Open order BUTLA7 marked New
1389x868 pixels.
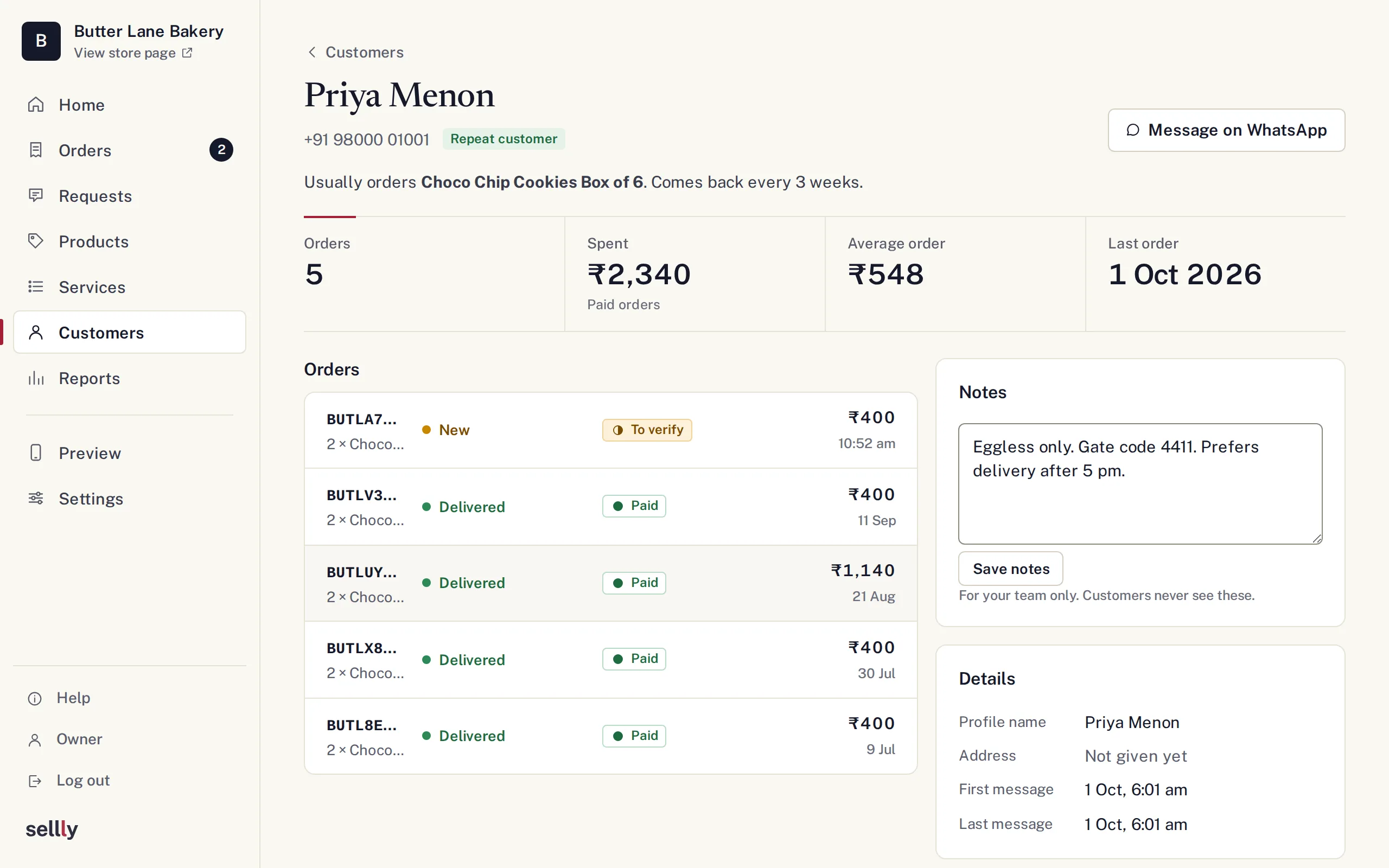pyautogui.click(x=611, y=430)
